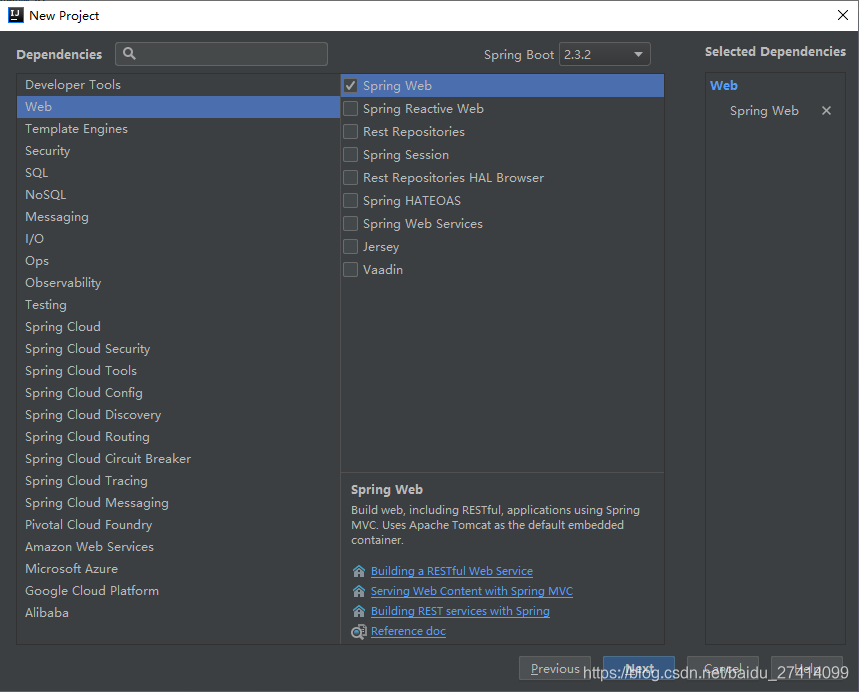Tick the Spring Session checkbox
The width and height of the screenshot is (859, 692).
pos(351,155)
